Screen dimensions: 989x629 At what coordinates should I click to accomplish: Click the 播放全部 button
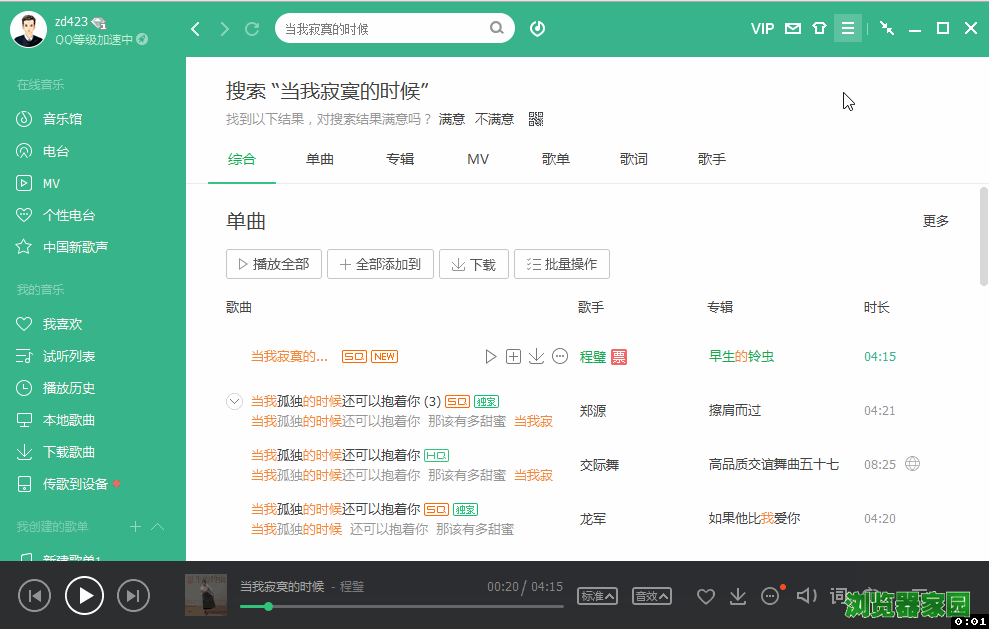coord(273,264)
